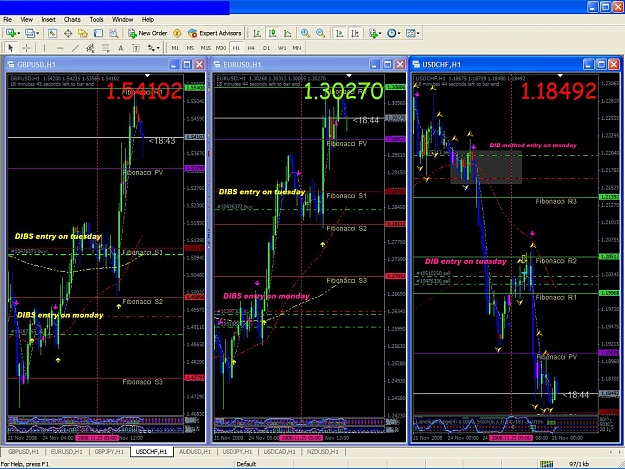
Task: Open the Periods clock icon
Action: 391,33
